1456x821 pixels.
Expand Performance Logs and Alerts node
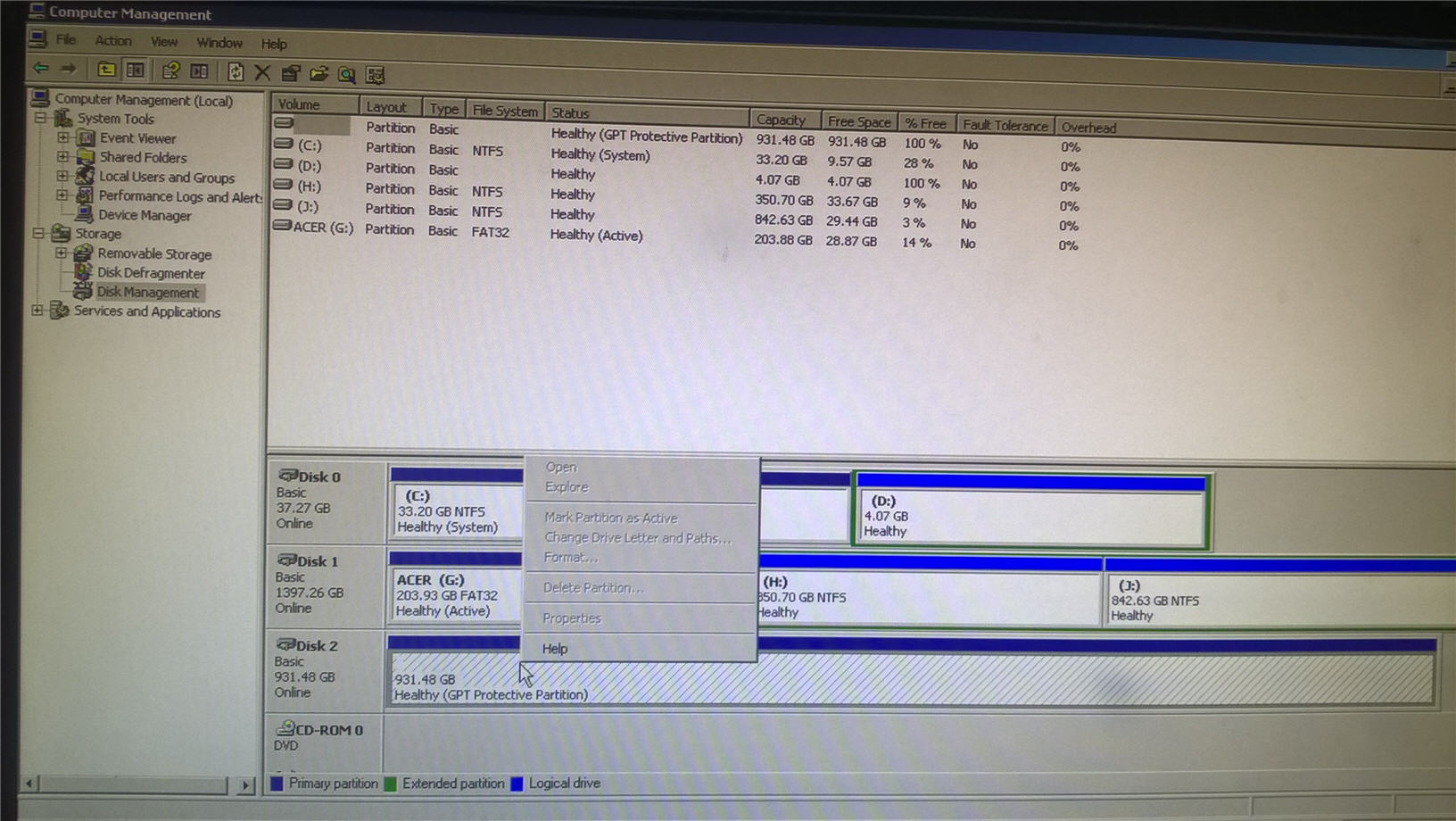(62, 195)
